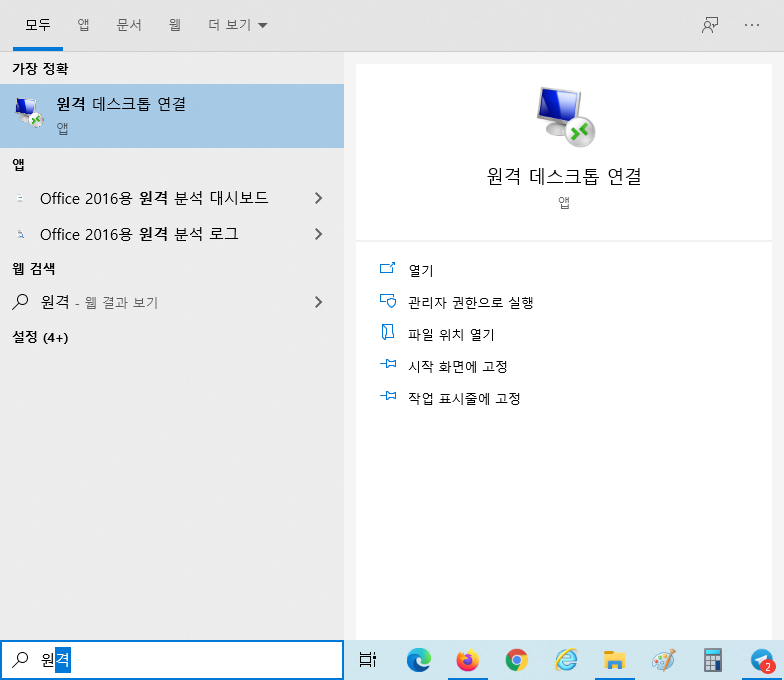
Task: Click 열기 to open the app
Action: 420,270
